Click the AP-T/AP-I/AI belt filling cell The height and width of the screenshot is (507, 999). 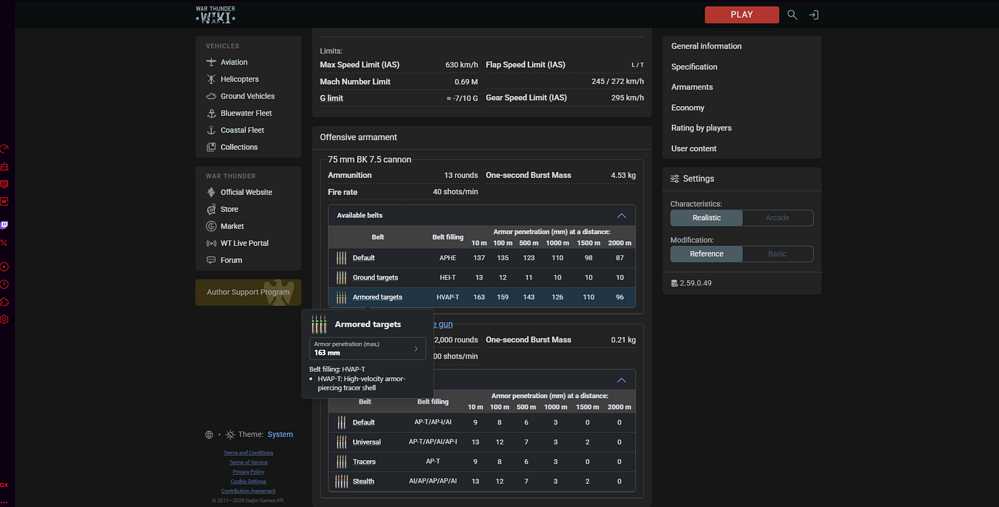click(x=433, y=422)
